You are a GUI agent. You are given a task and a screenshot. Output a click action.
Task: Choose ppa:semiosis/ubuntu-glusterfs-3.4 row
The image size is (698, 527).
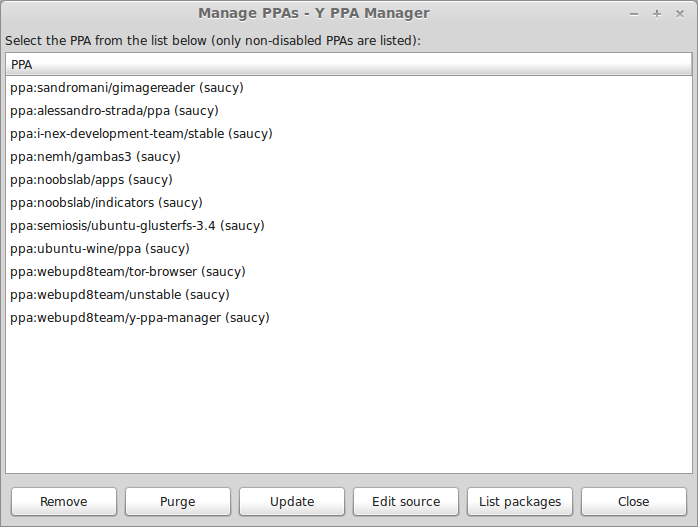coord(349,226)
